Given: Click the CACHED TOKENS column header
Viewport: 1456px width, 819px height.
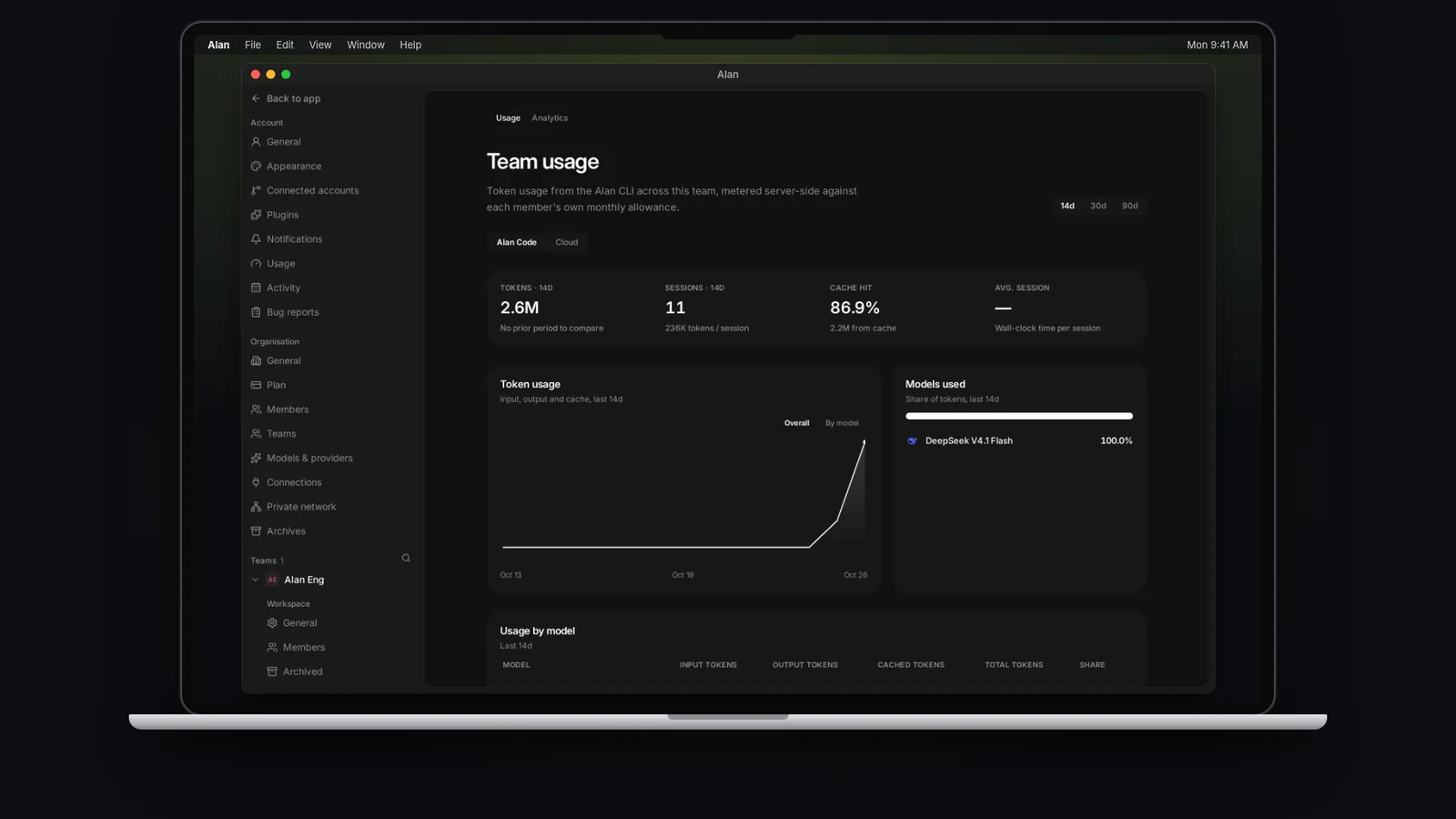Looking at the screenshot, I should 911,665.
